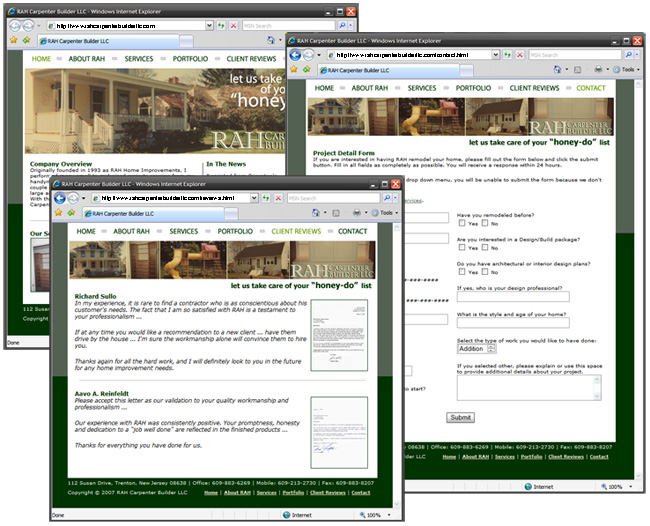The height and width of the screenshot is (526, 650).
Task: Click Print icon in contact window toolbar
Action: (x=598, y=69)
